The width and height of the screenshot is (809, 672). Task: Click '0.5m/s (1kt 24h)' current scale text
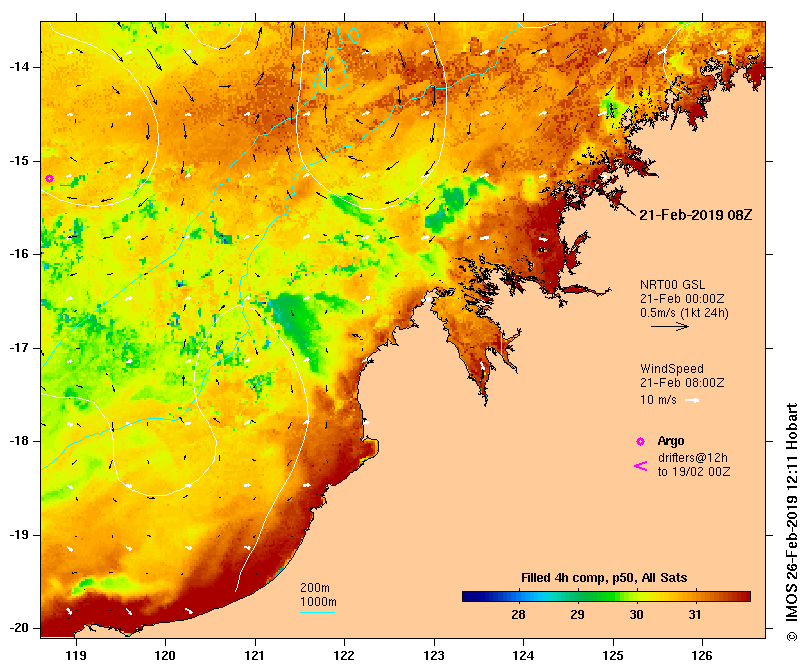pos(684,313)
